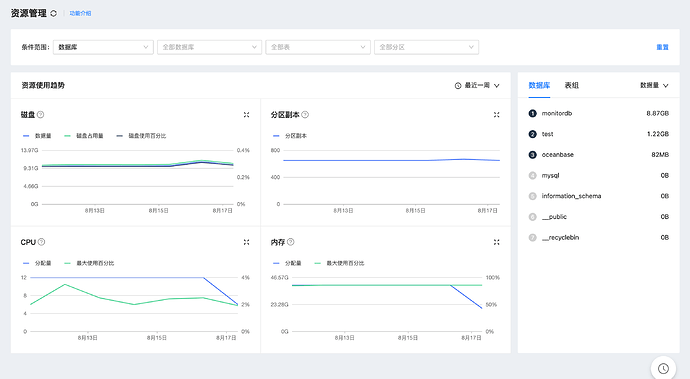
Task: Open the 功能介绍 link
Action: (80, 13)
